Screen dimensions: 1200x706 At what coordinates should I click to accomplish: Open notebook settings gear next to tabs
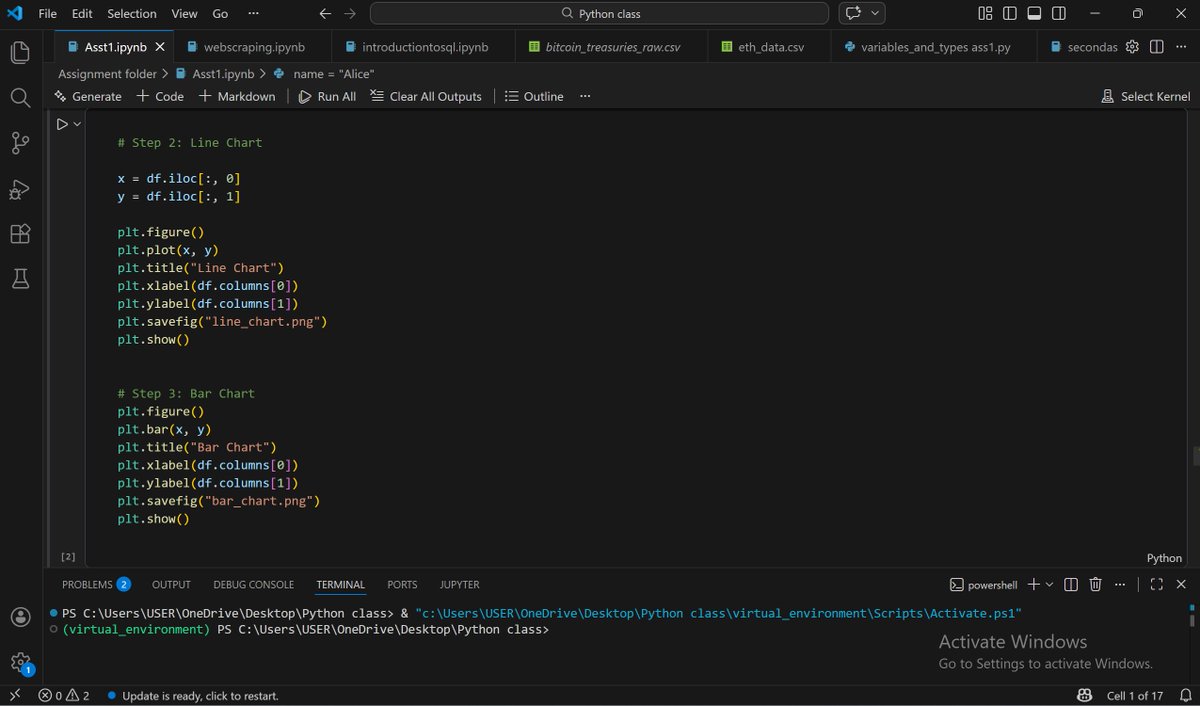point(1132,47)
